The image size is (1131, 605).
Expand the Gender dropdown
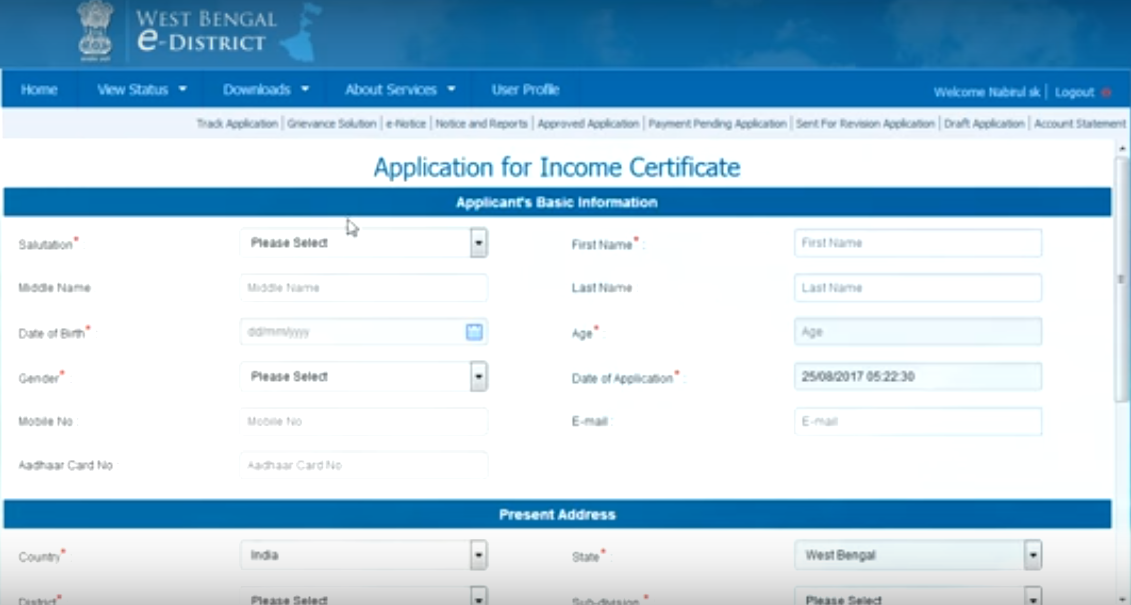coord(477,377)
